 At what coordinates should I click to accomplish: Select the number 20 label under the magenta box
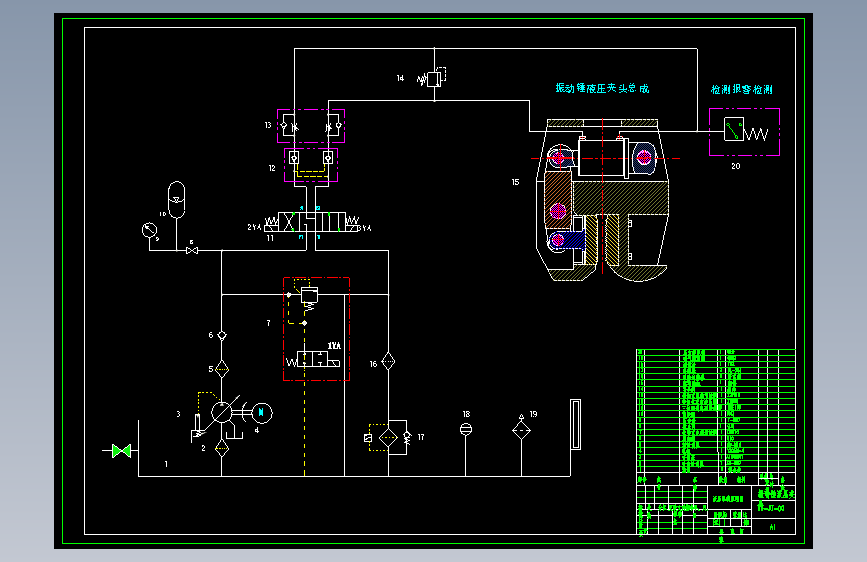click(736, 166)
